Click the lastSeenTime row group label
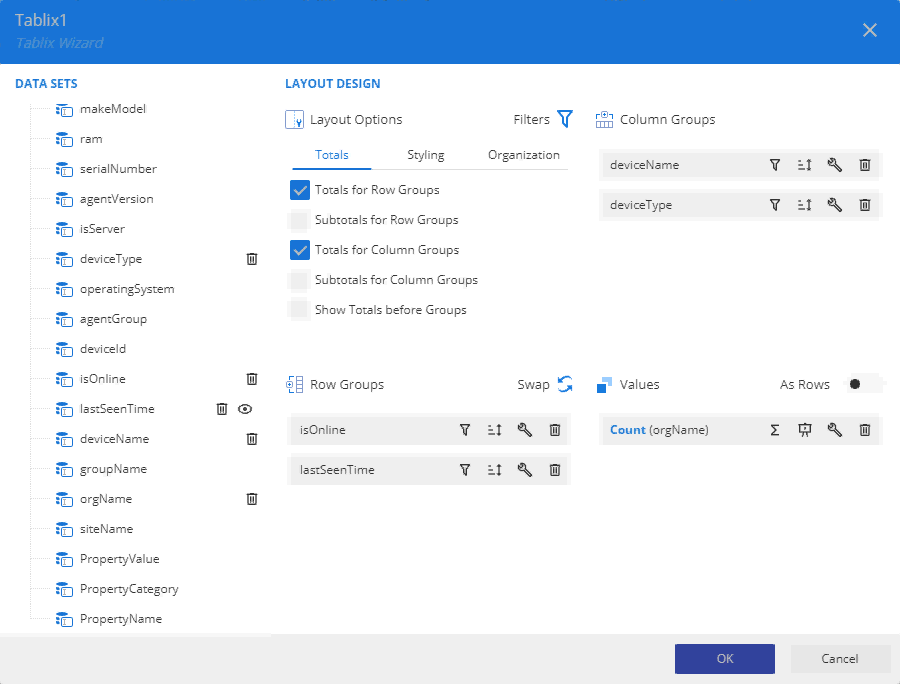 pyautogui.click(x=337, y=470)
